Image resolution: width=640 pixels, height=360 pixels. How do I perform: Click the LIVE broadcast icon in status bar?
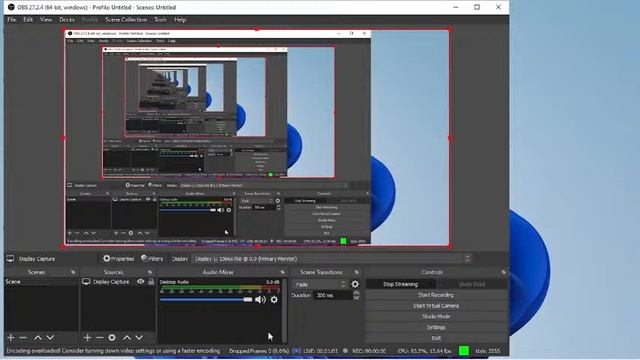click(297, 351)
